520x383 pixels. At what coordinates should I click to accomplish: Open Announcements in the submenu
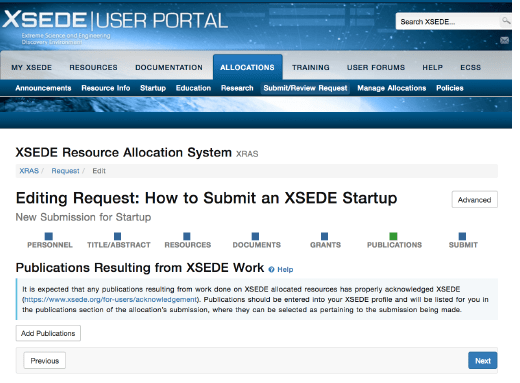[43, 88]
